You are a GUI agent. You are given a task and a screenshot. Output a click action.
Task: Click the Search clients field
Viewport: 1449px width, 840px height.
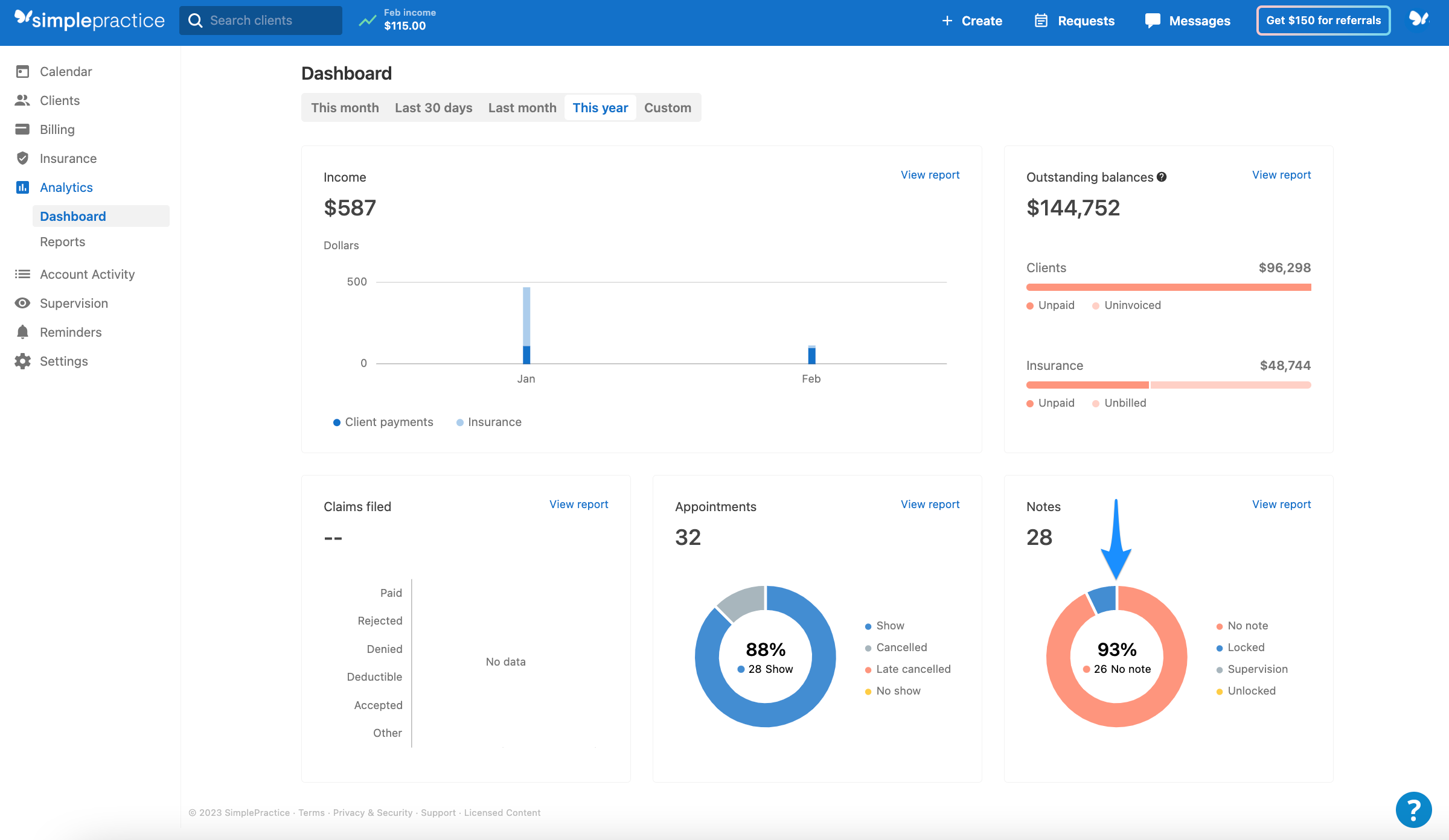pos(261,20)
